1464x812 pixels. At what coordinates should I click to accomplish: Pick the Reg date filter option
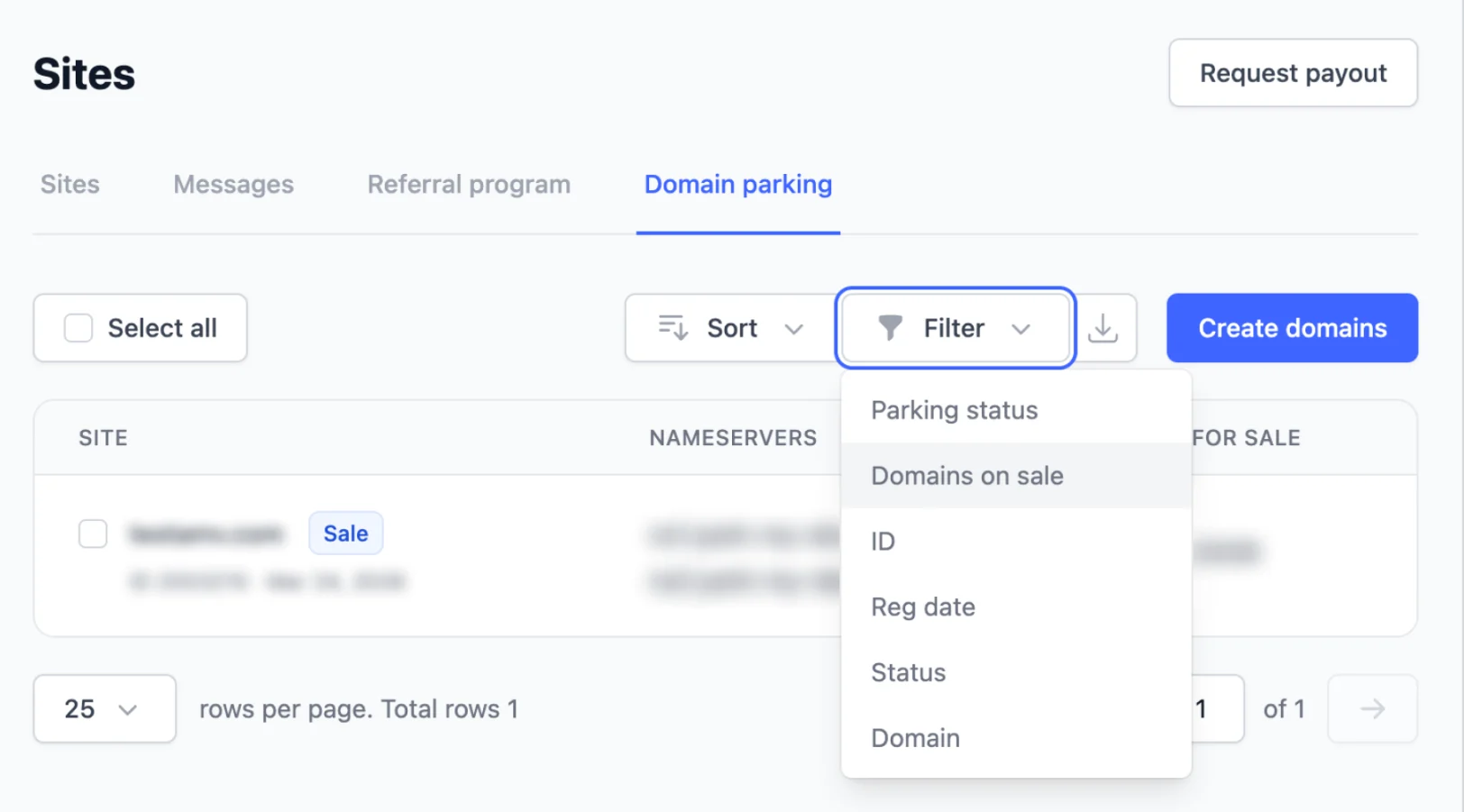tap(923, 607)
